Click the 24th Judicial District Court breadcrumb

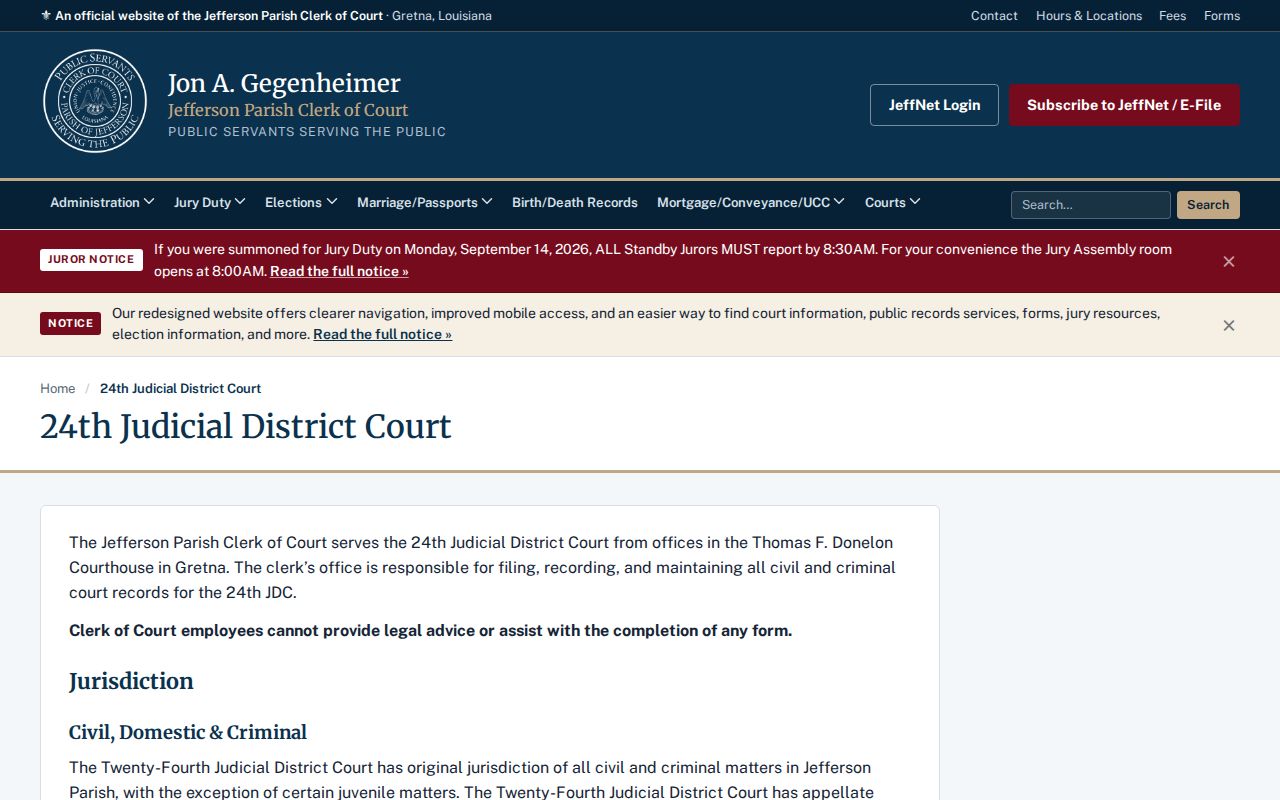click(x=180, y=388)
